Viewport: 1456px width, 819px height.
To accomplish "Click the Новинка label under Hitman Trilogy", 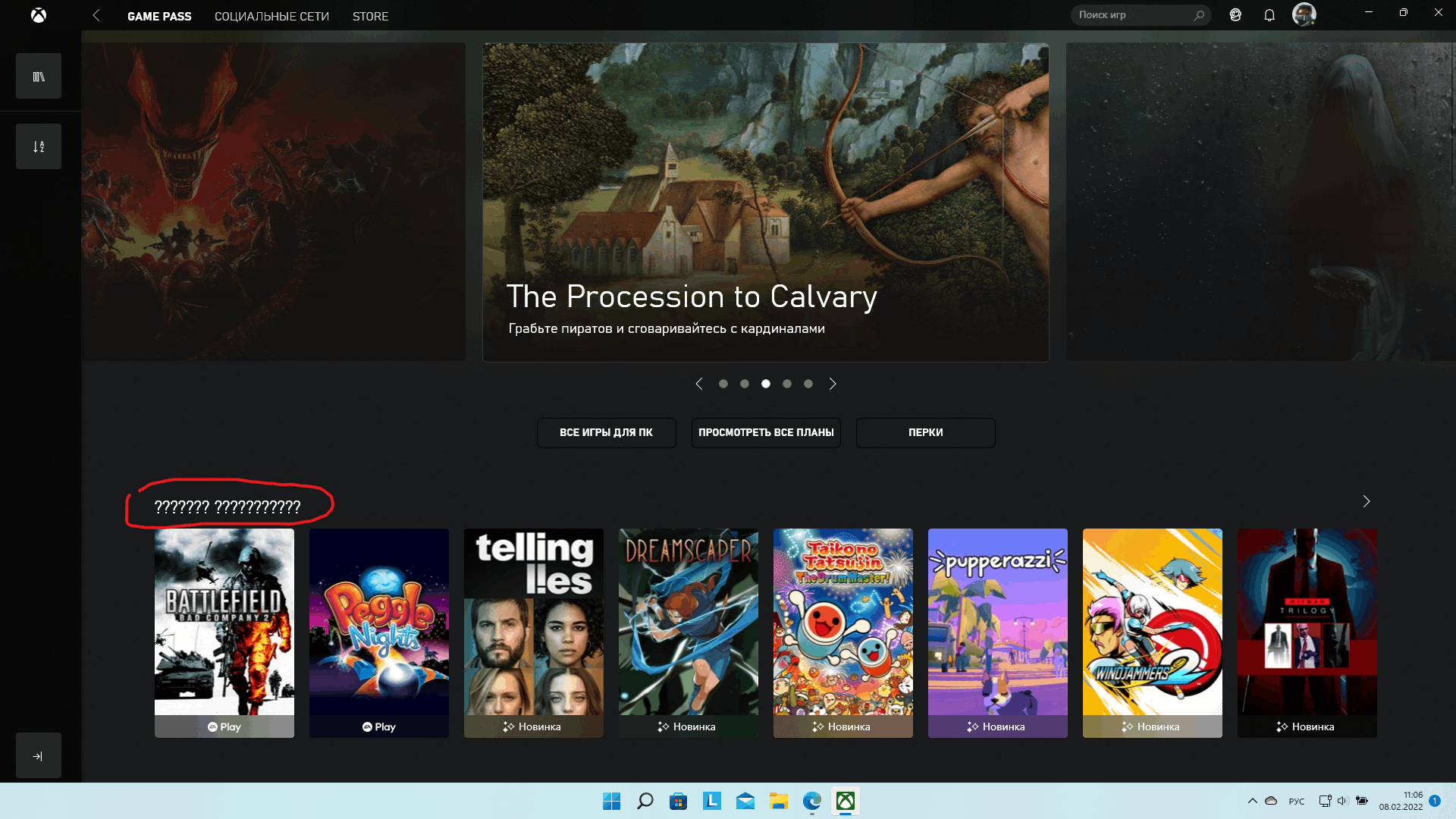I will (x=1306, y=726).
